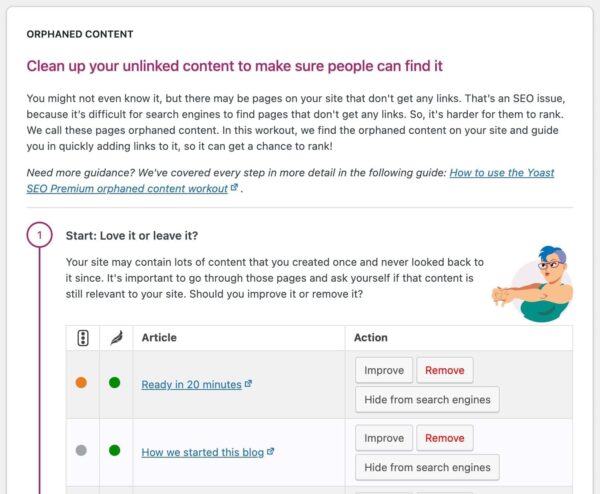Open the How we started this blog link
The width and height of the screenshot is (600, 494).
pos(202,452)
